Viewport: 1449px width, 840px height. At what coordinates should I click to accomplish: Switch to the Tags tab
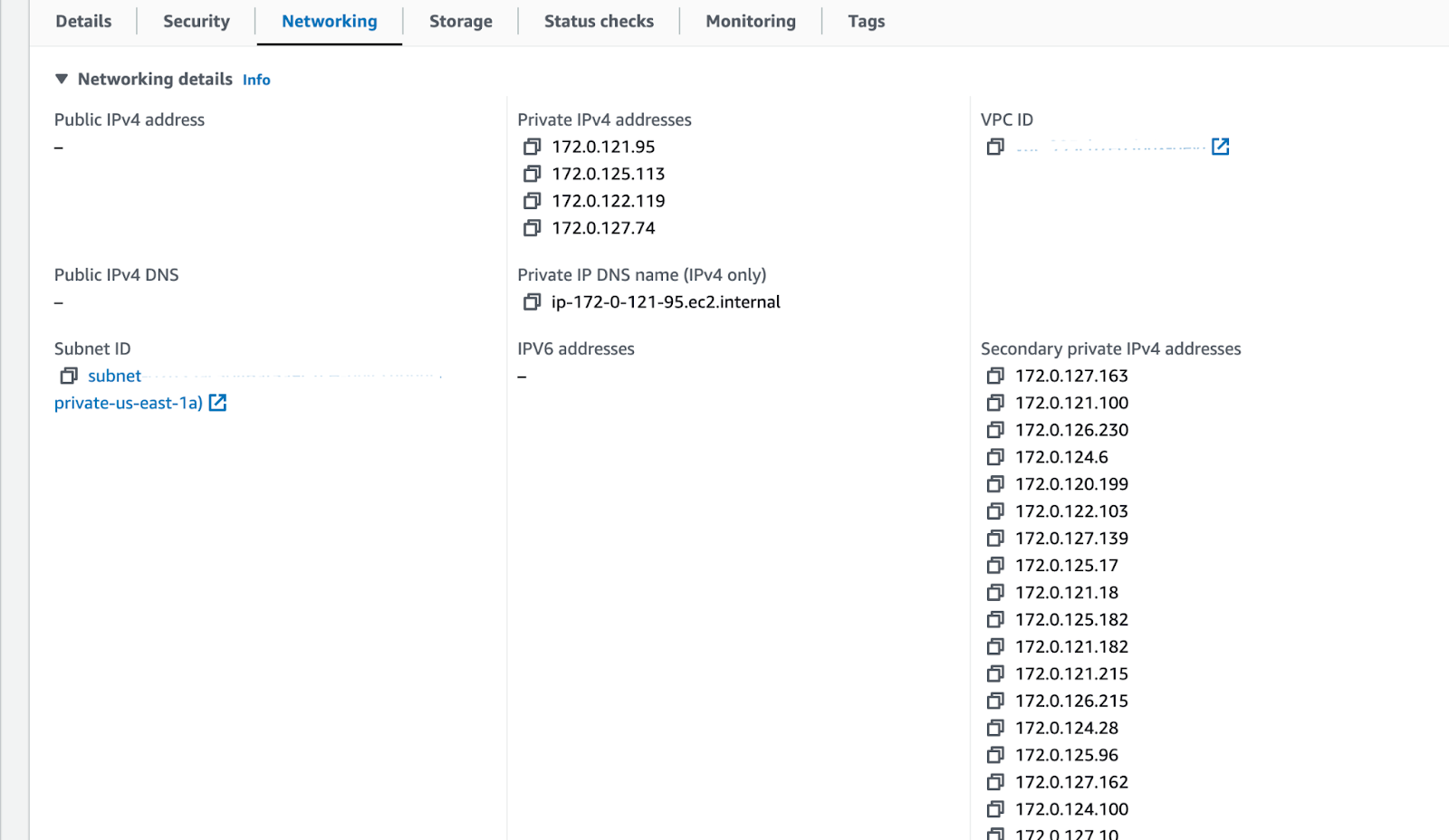867,22
